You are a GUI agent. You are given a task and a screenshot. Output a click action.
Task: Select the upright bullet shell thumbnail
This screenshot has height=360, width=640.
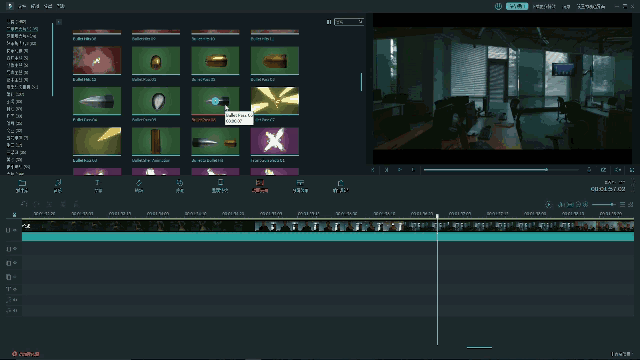pyautogui.click(x=156, y=141)
